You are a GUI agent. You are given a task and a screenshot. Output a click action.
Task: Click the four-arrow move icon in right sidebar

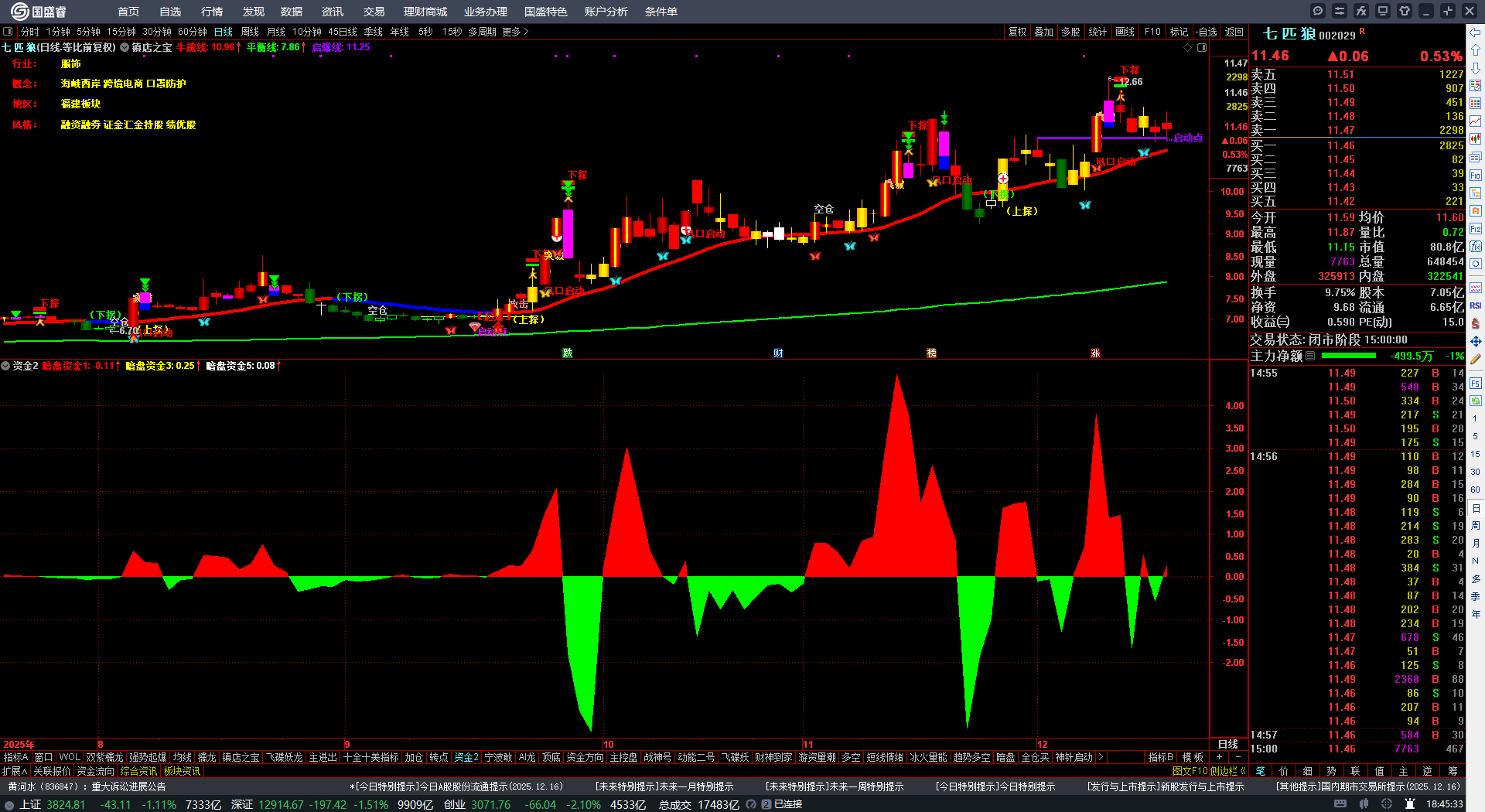[x=1476, y=341]
